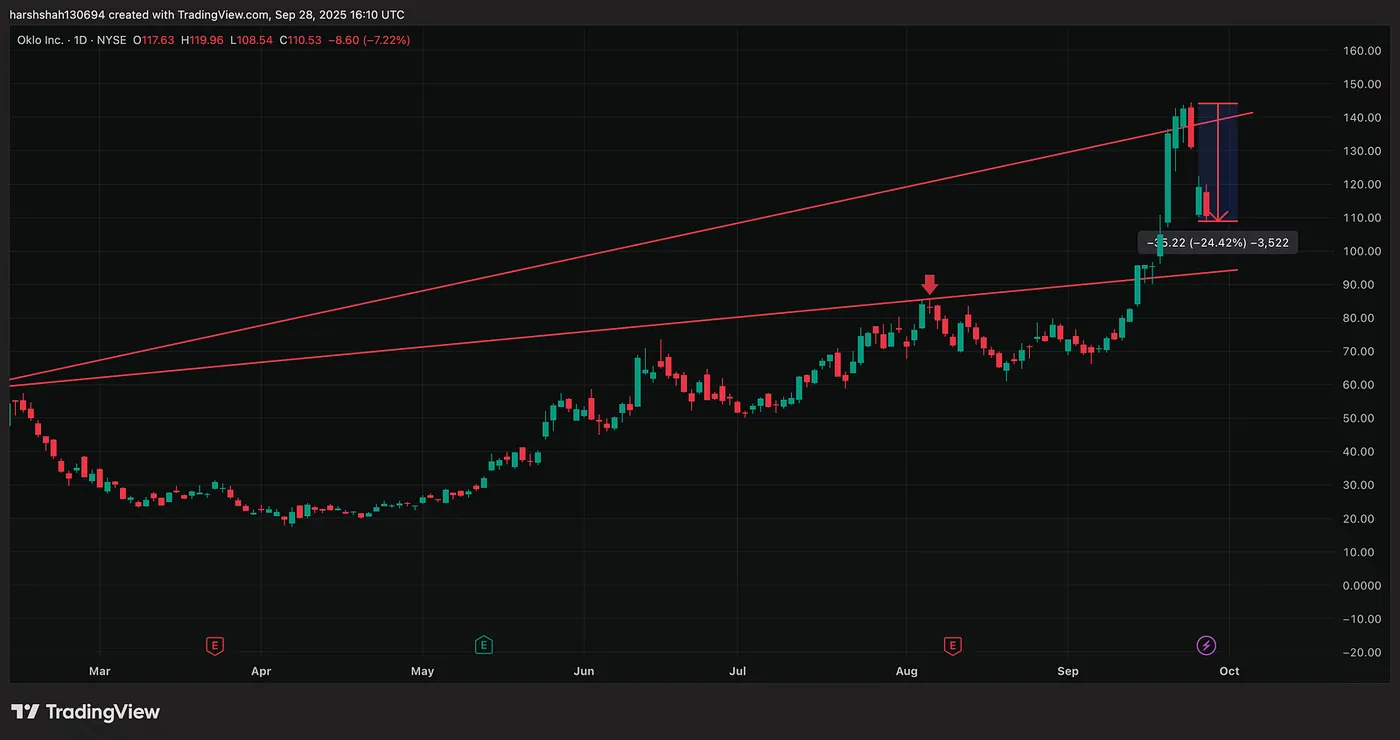Click the red earnings E icon near Mar
Image resolution: width=1400 pixels, height=740 pixels.
click(214, 645)
